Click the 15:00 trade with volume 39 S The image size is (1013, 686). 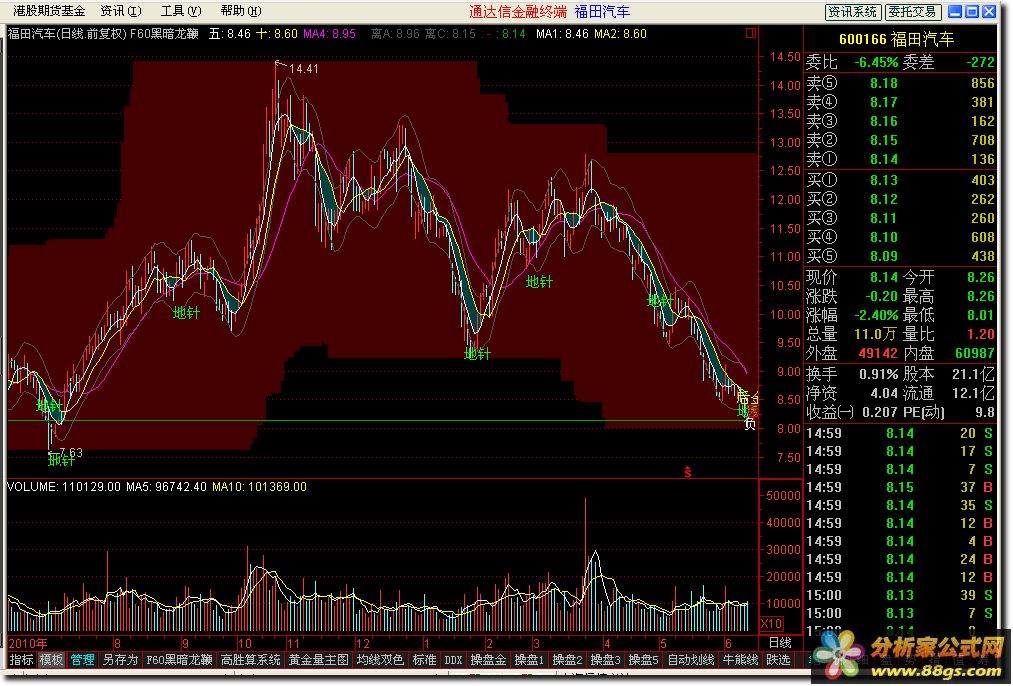(899, 595)
